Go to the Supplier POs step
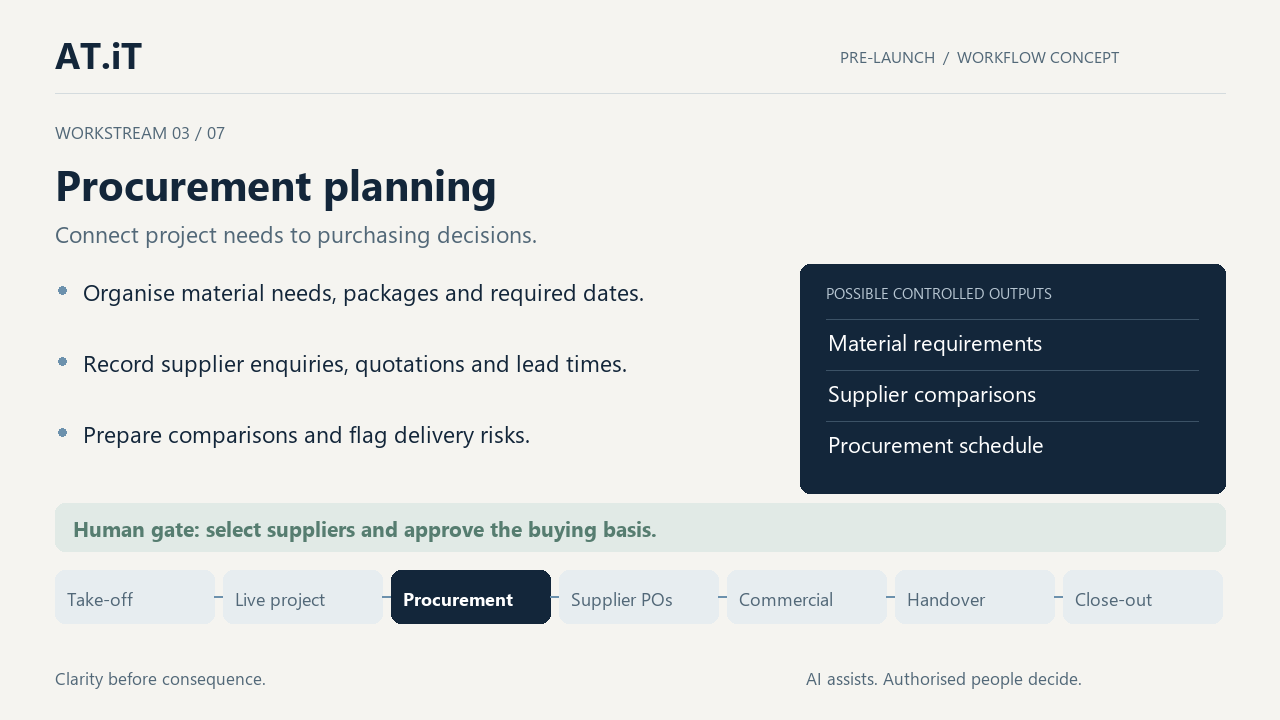 (x=639, y=597)
